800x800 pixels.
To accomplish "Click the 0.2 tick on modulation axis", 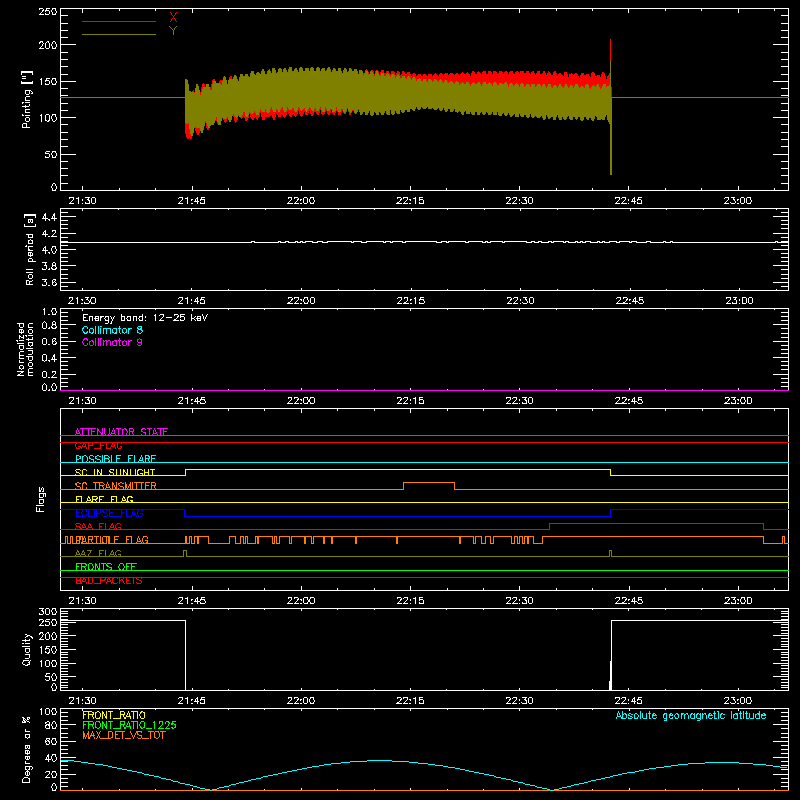I will point(49,374).
